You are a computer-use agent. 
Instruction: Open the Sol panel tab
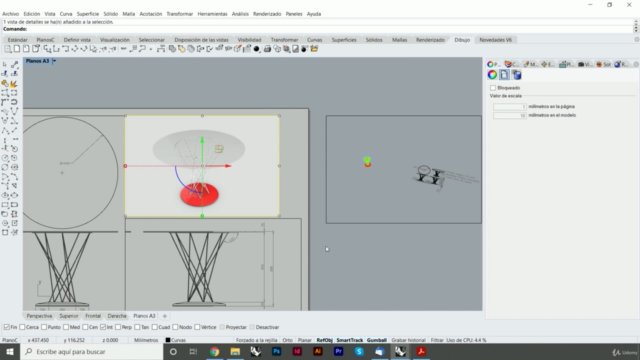[604, 64]
